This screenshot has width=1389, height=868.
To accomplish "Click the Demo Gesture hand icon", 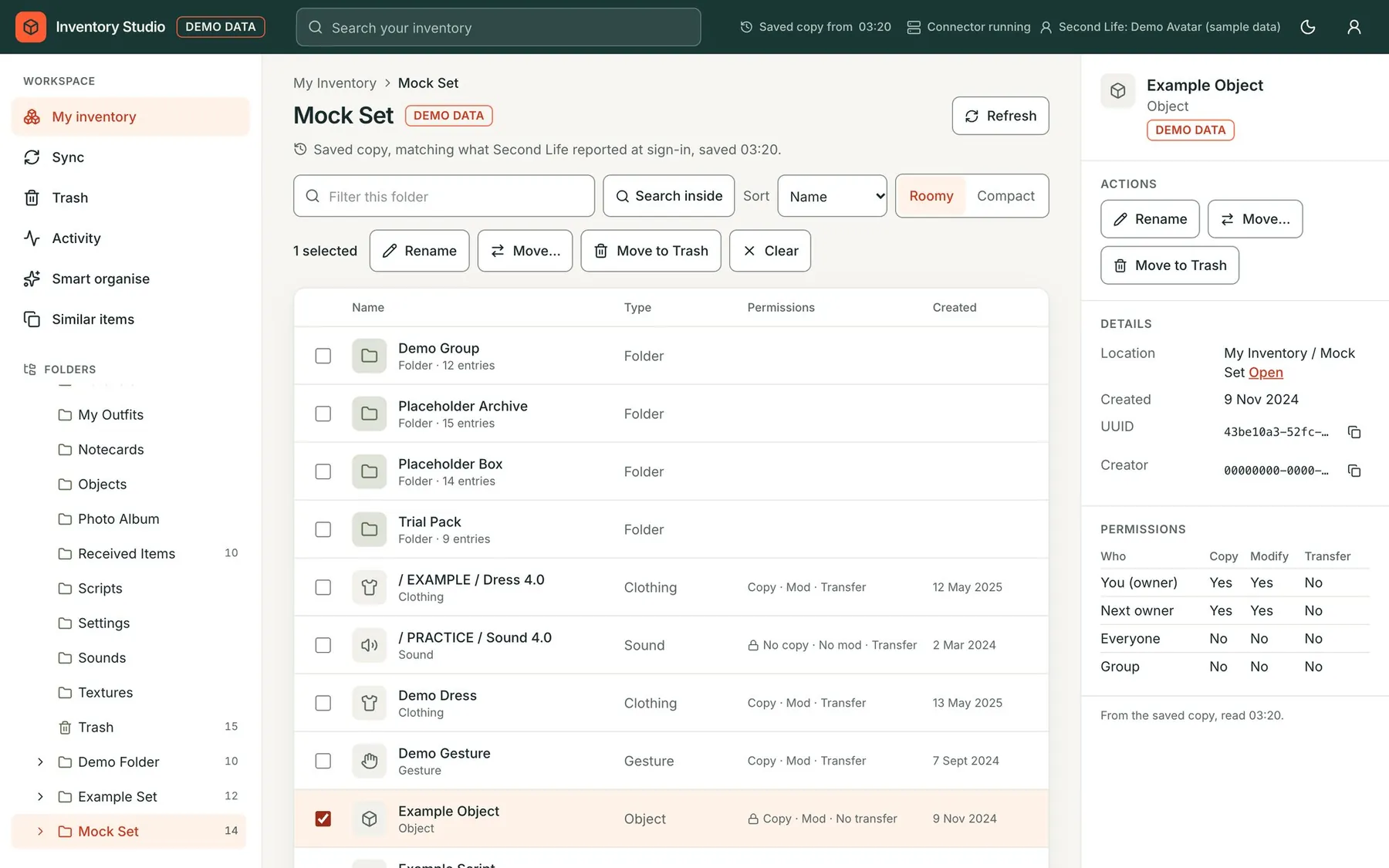I will 370,761.
